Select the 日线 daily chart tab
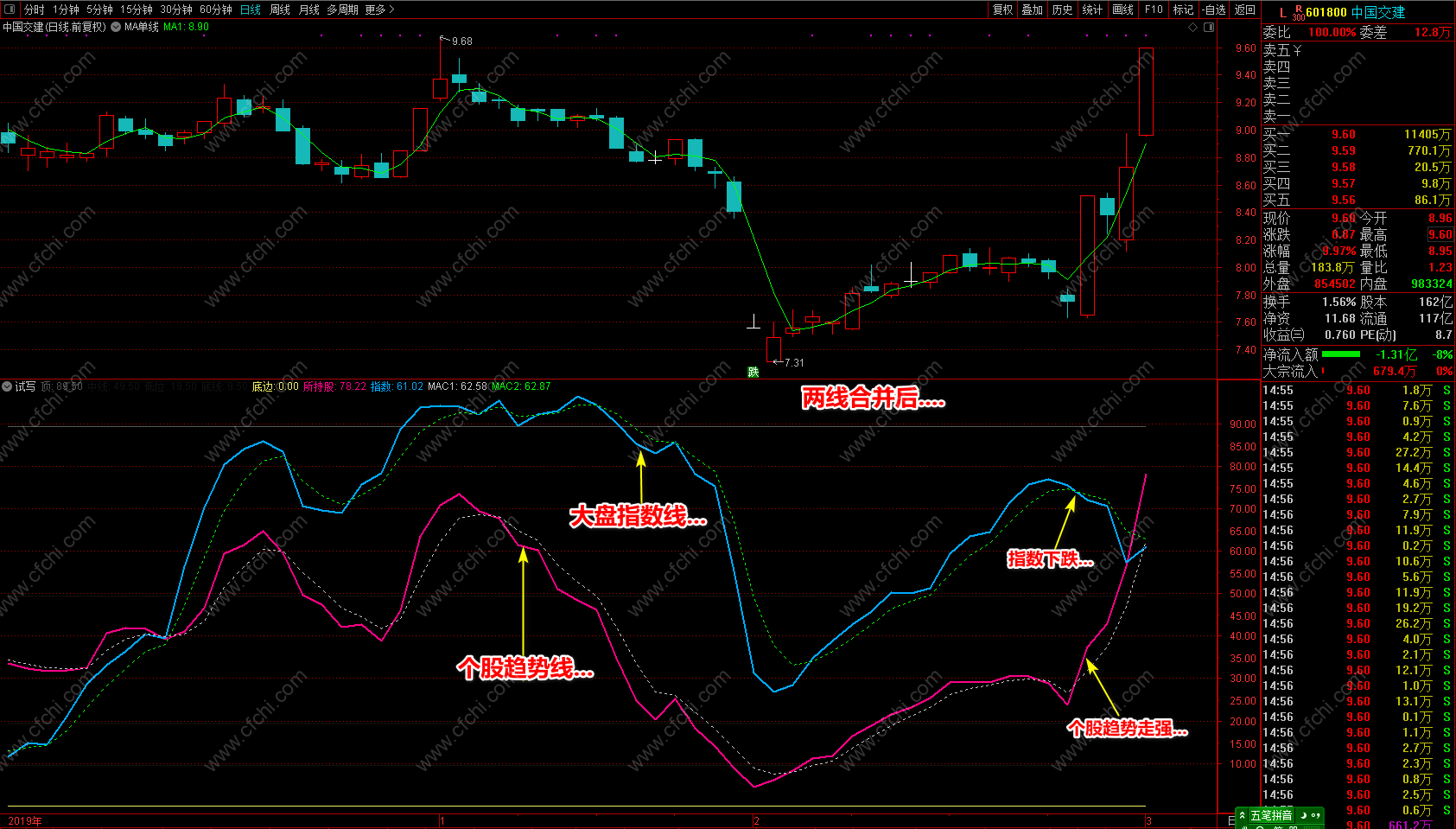 251,10
